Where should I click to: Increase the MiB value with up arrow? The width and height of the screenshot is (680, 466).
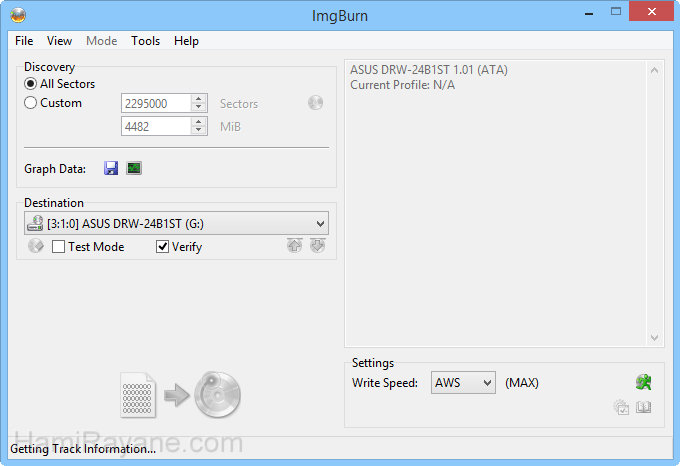199,122
